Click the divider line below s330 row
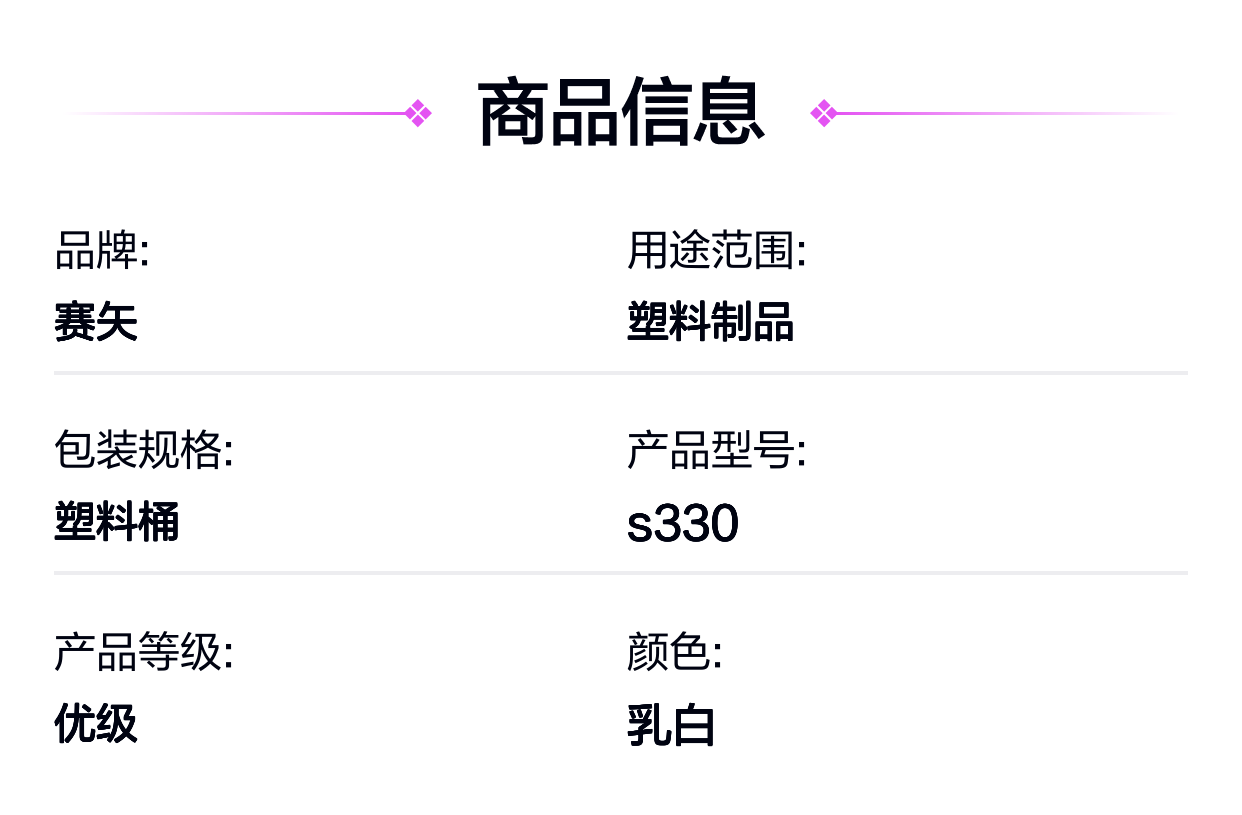 [x=621, y=573]
